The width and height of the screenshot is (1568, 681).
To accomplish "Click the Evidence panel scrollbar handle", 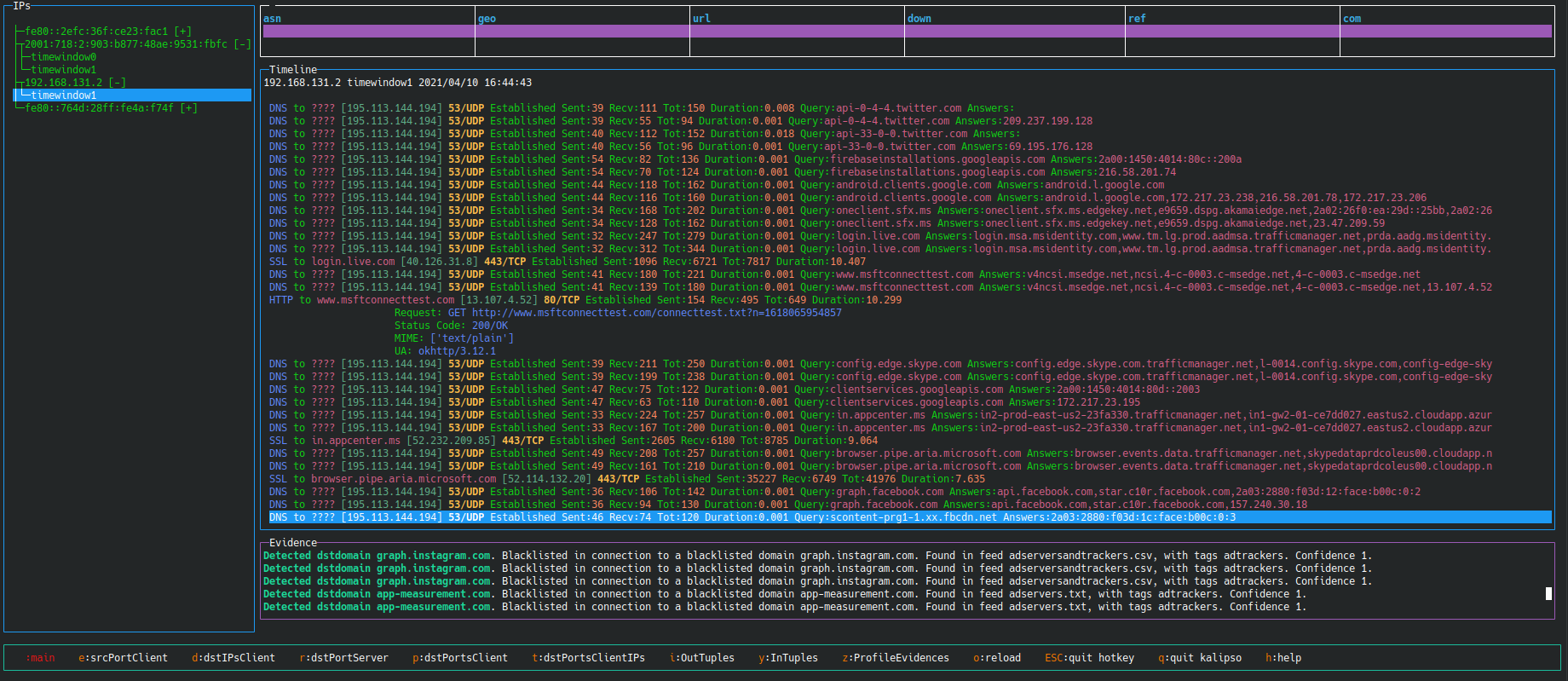I will point(1548,593).
